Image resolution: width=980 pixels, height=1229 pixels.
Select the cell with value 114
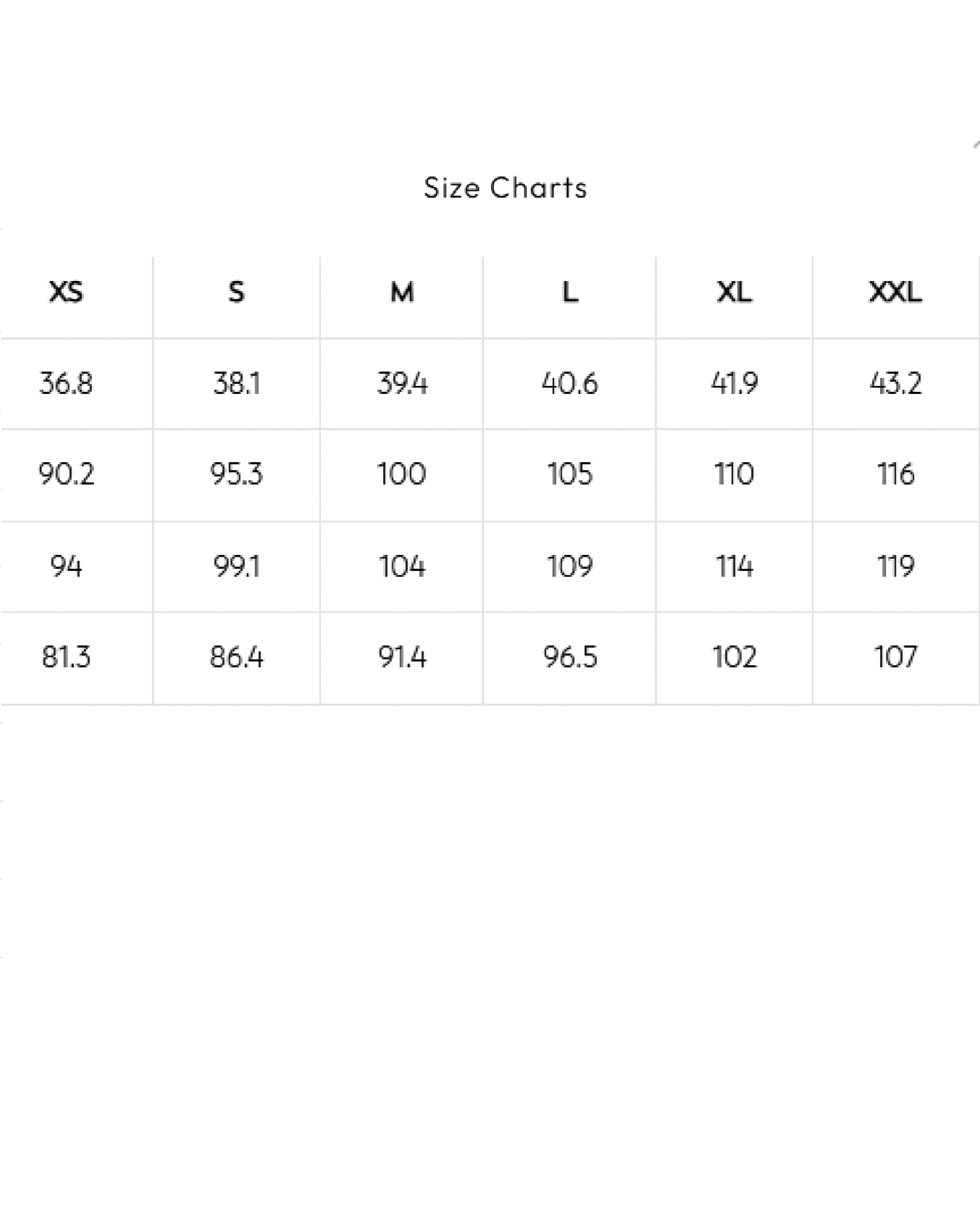(734, 567)
